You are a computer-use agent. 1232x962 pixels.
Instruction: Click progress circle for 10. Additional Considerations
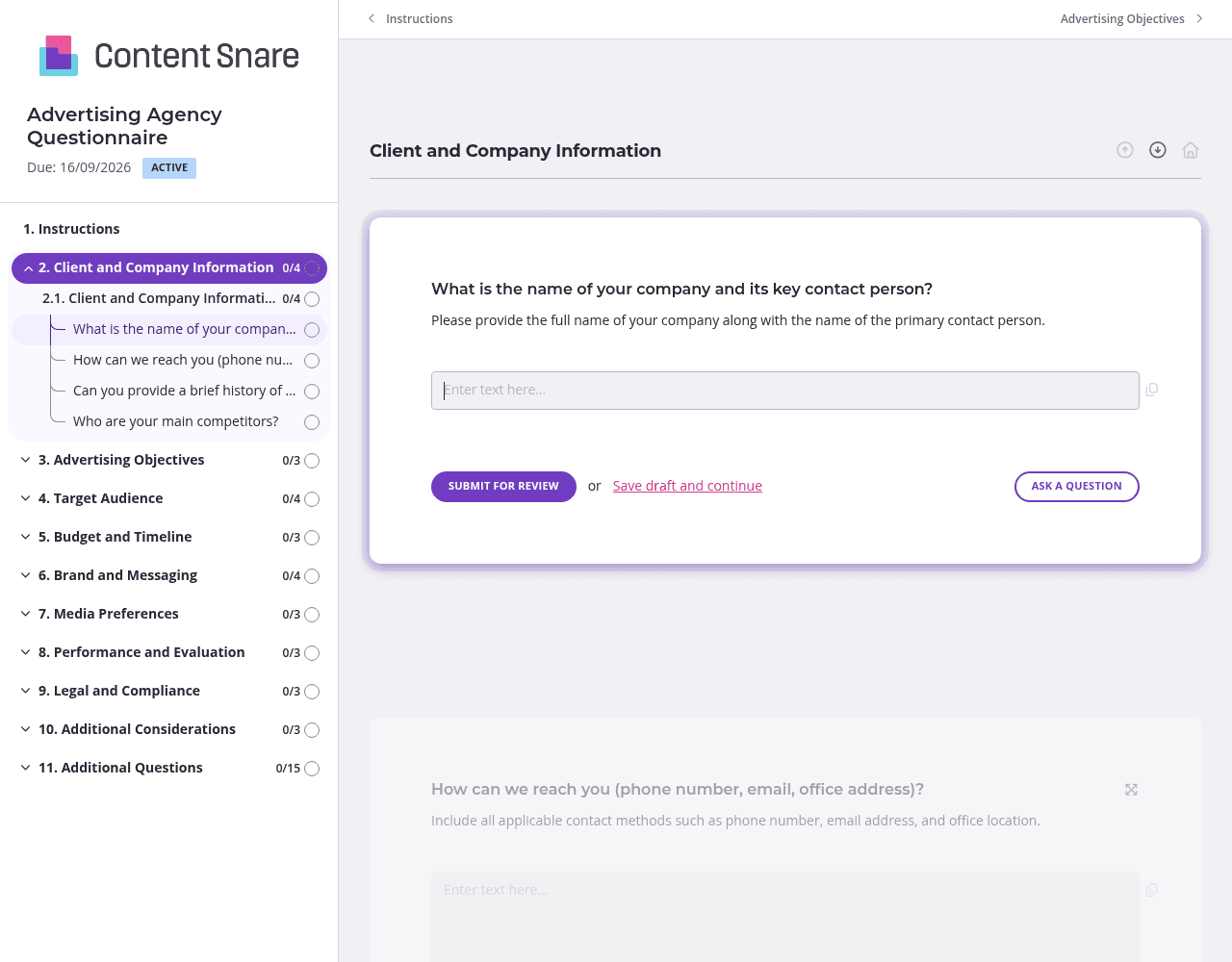click(x=312, y=730)
